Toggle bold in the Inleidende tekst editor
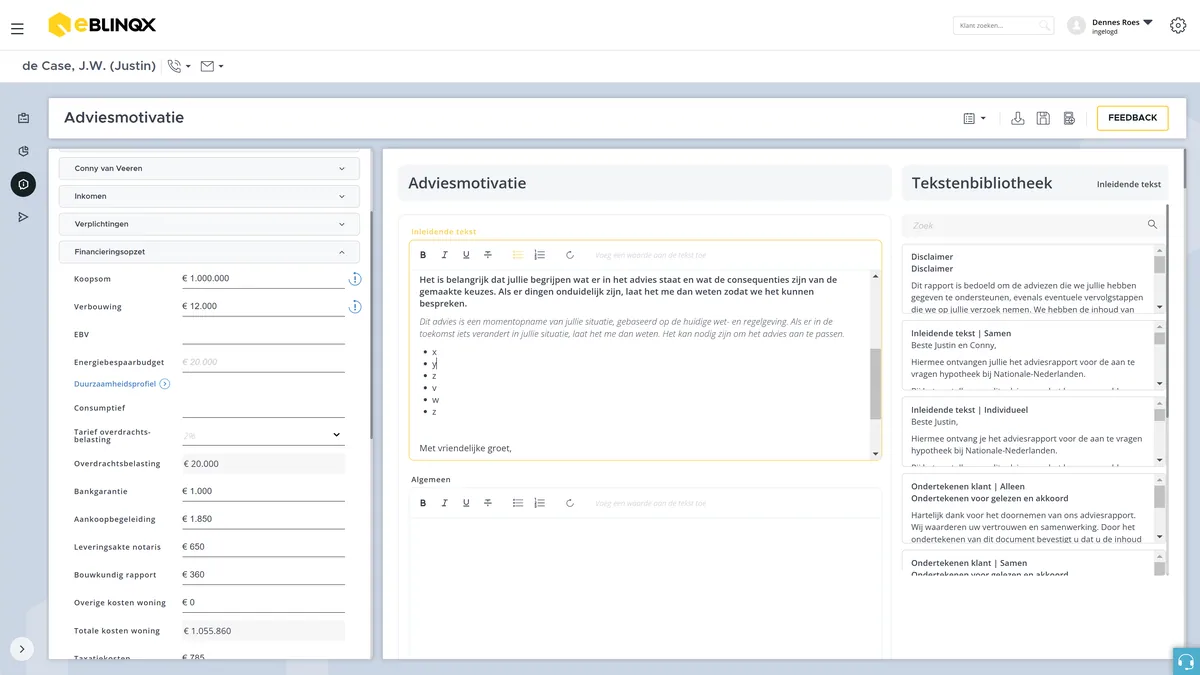Screen dimensions: 1200x675 click(x=423, y=255)
